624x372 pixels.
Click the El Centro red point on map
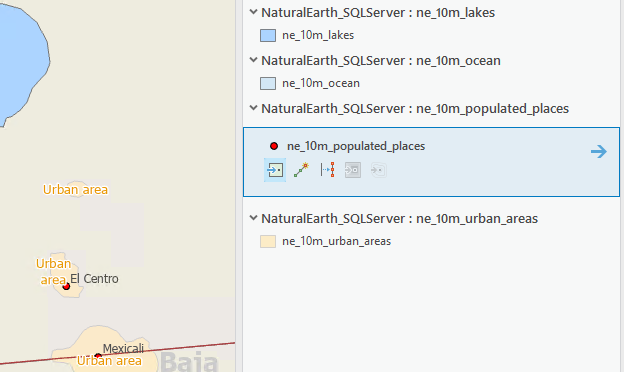click(66, 286)
